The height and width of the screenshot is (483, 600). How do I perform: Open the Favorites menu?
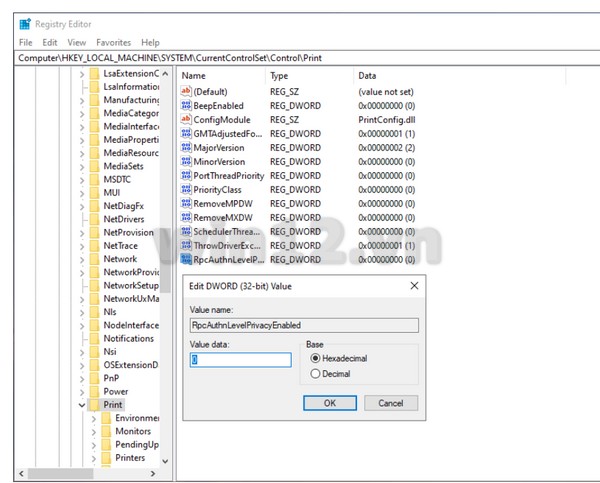pos(113,43)
